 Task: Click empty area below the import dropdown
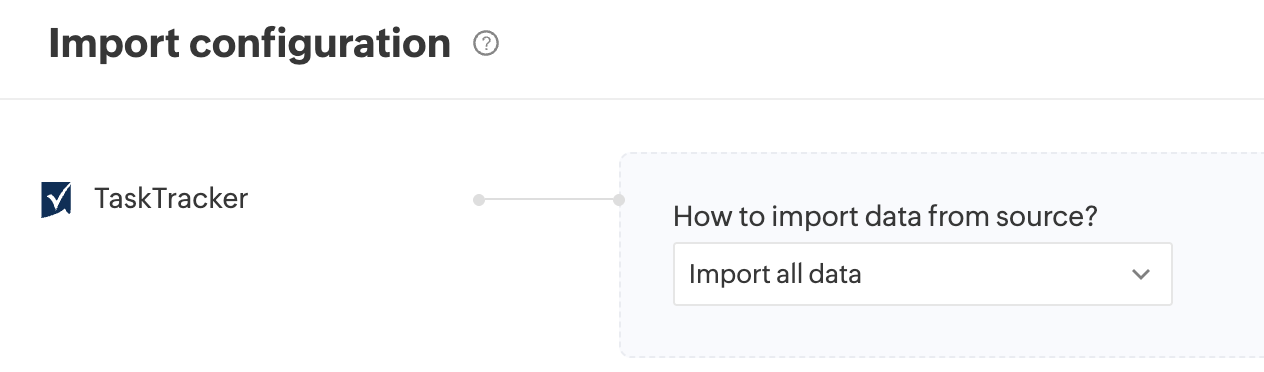[922, 331]
